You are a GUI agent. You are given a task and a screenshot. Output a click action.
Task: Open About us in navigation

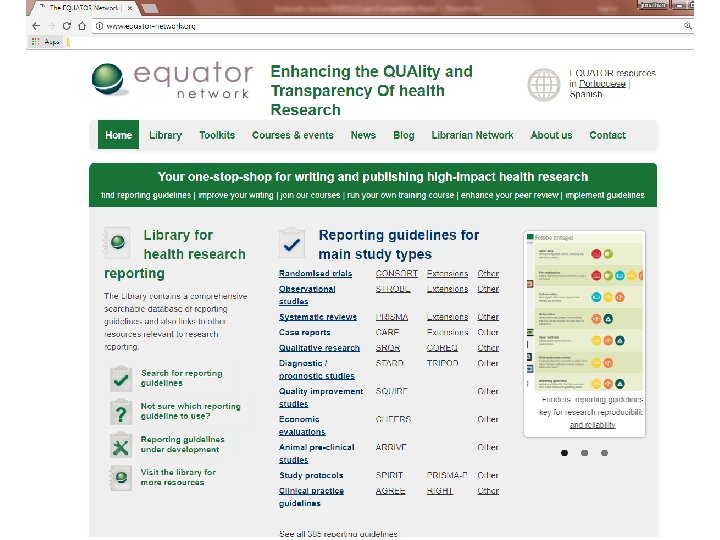point(551,135)
